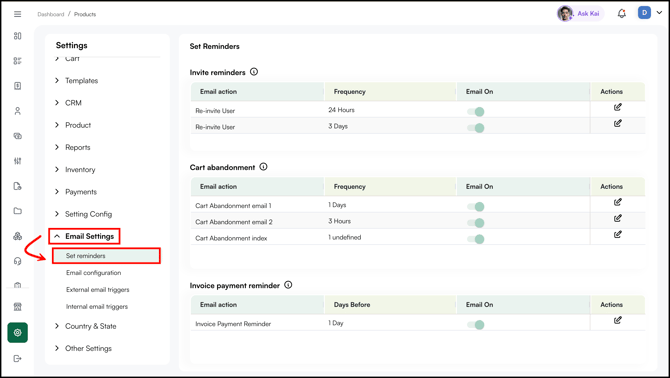
Task: Open the store sidebar icon
Action: (18, 307)
